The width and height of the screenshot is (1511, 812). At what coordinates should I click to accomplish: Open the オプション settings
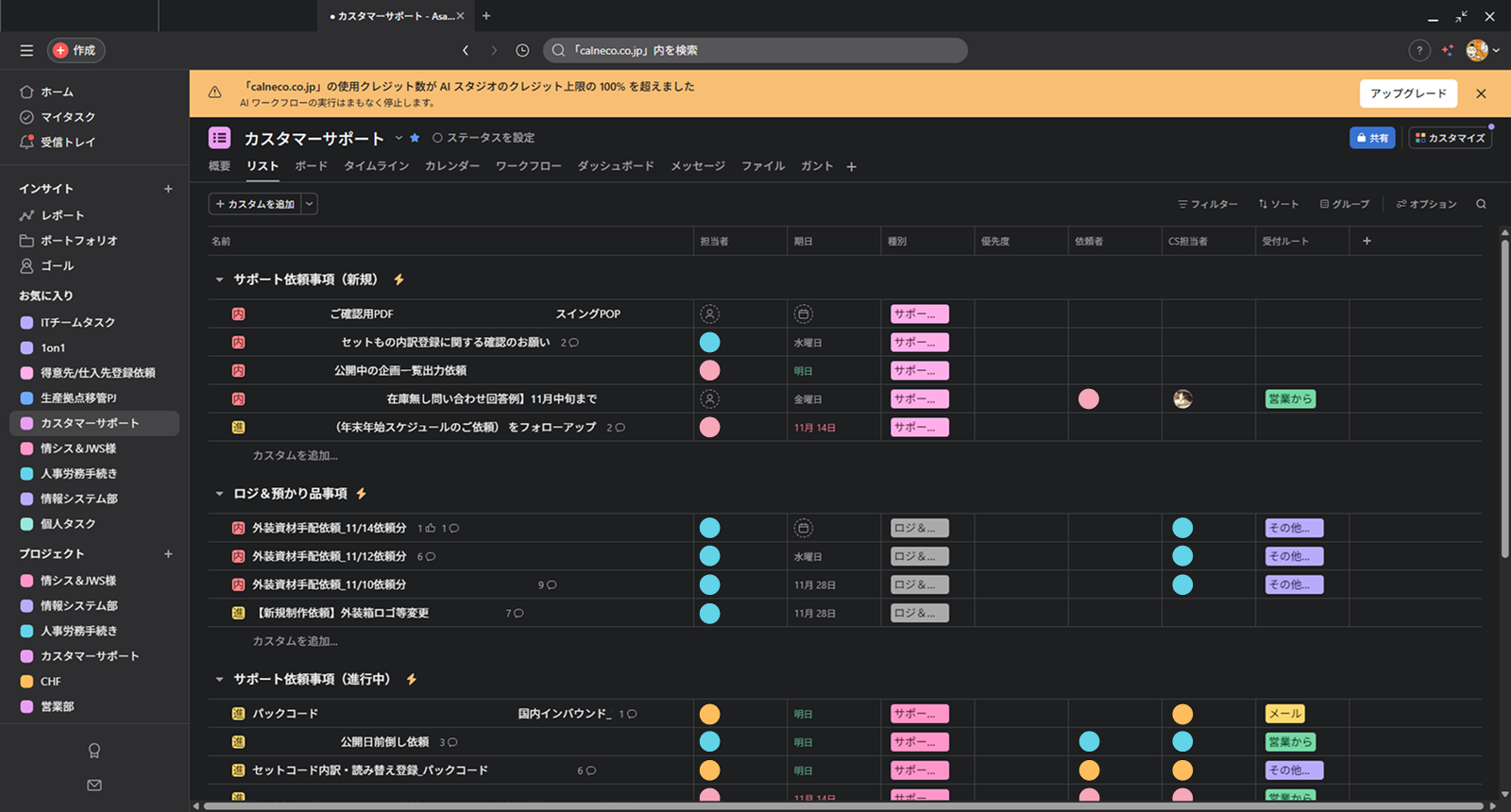click(x=1426, y=204)
